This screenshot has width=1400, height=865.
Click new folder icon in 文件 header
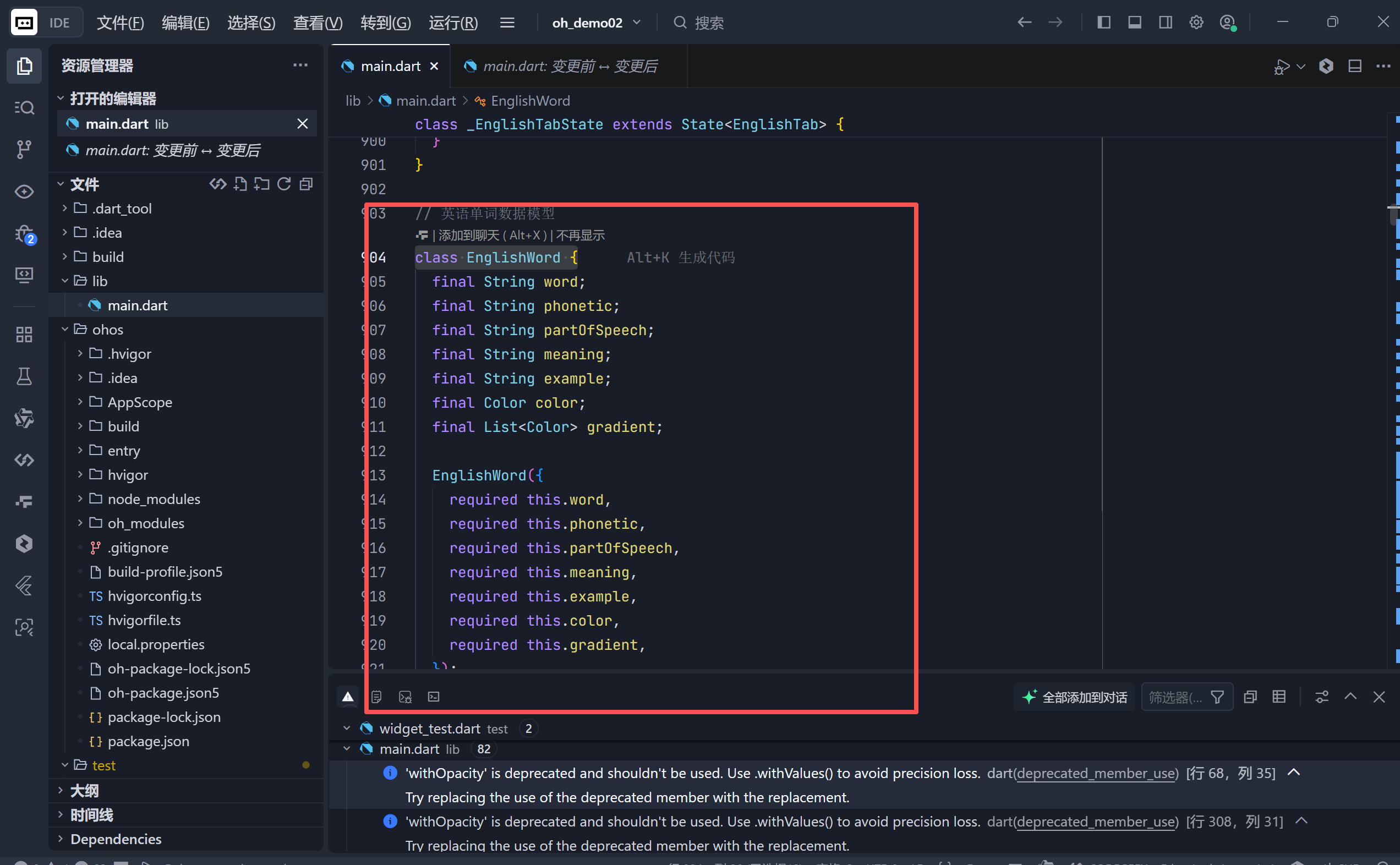point(262,184)
